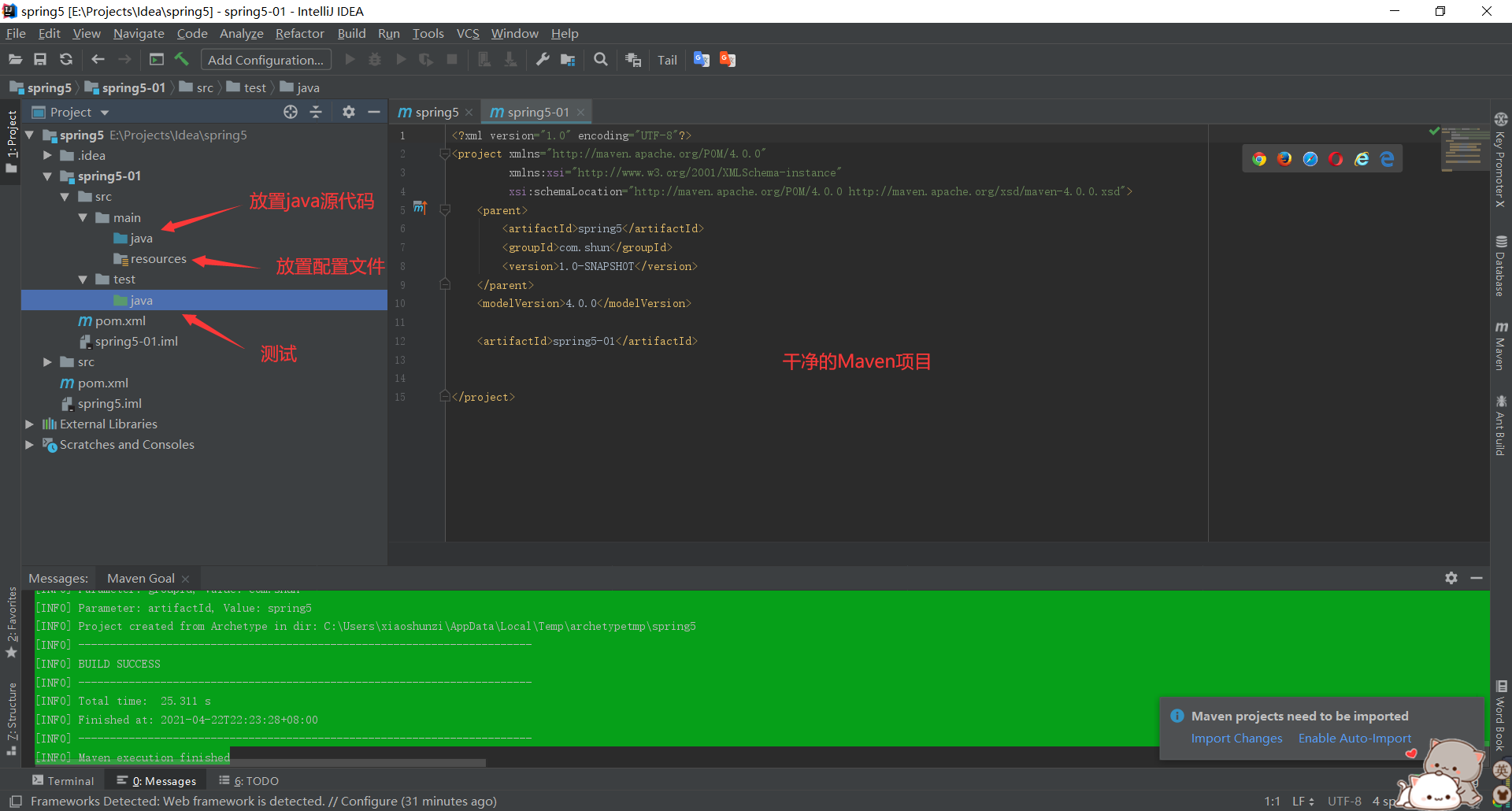The image size is (1512, 811).
Task: Hide the Messages tool window
Action: tap(1477, 578)
